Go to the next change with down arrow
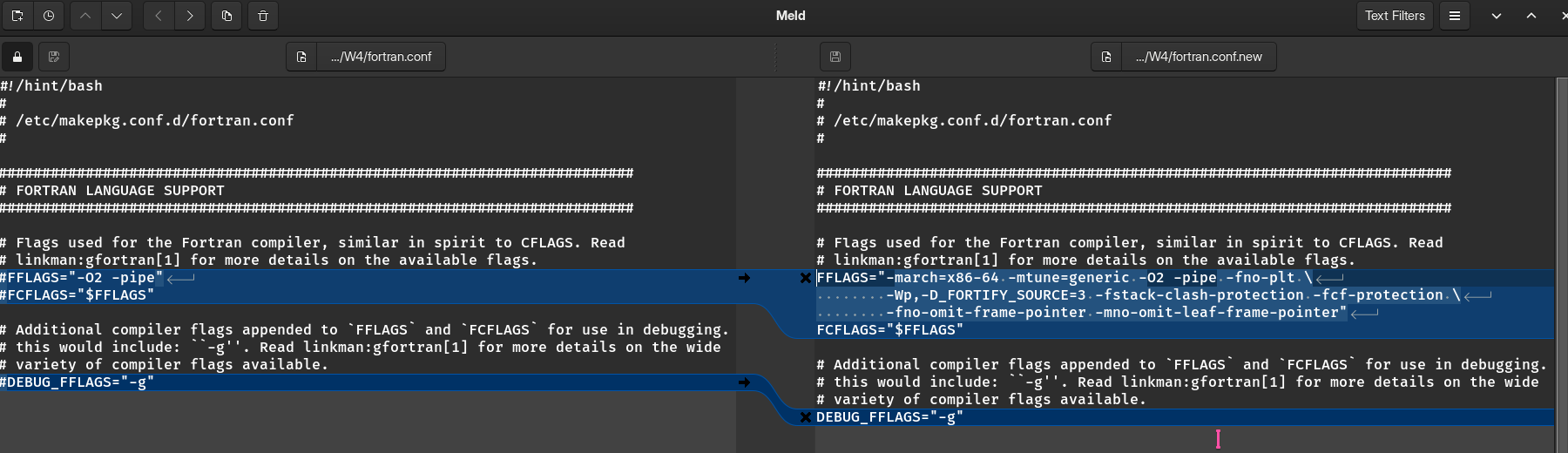This screenshot has height=453, width=1568. (x=117, y=16)
